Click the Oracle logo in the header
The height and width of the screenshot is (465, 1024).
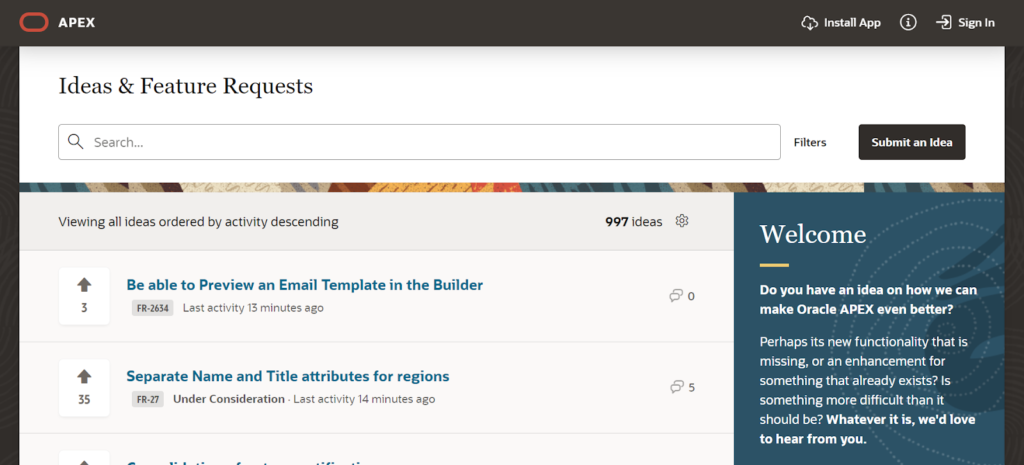(x=34, y=23)
